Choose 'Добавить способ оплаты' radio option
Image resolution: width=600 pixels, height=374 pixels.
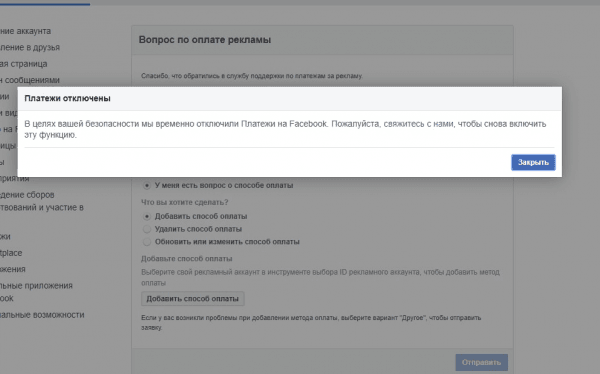147,216
